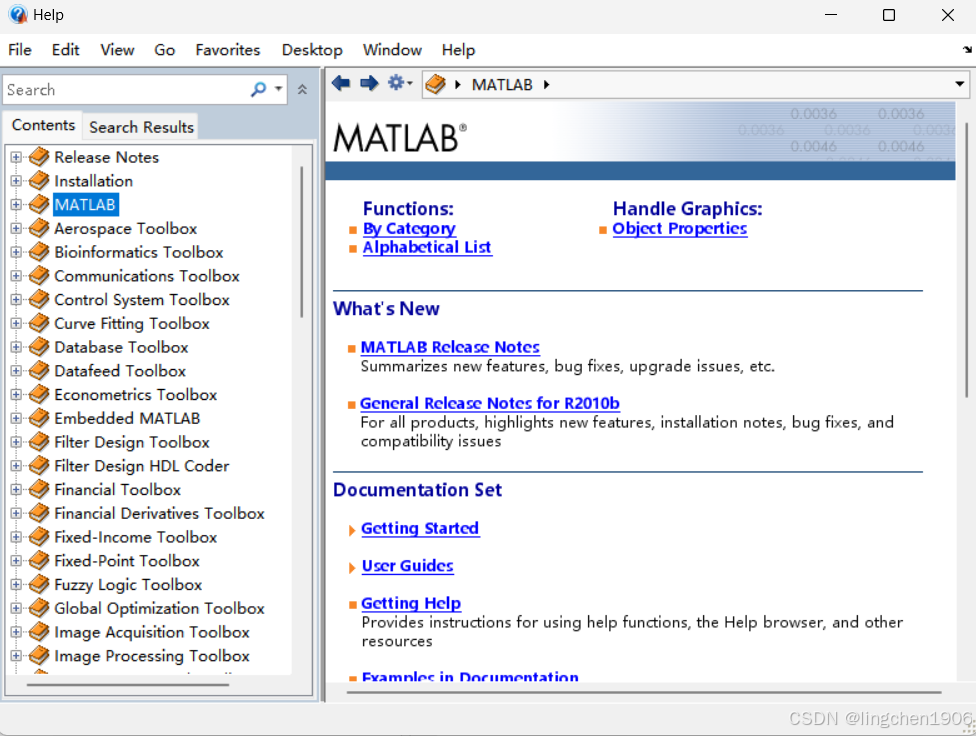The image size is (976, 736).
Task: Click the Filter Design Toolbox book icon
Action: 39,441
